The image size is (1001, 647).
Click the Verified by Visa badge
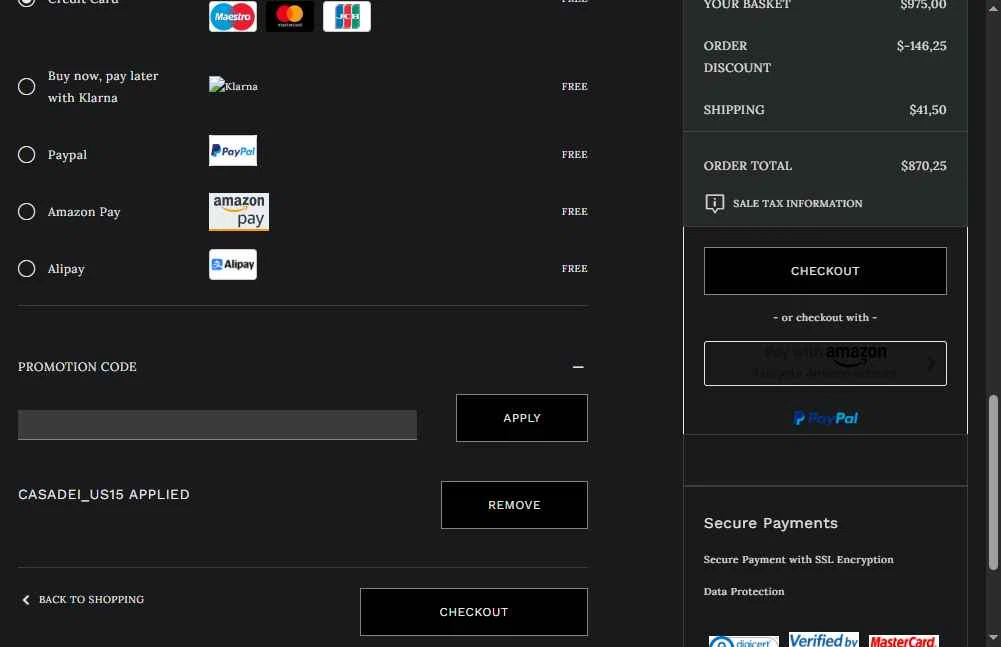[x=824, y=639]
